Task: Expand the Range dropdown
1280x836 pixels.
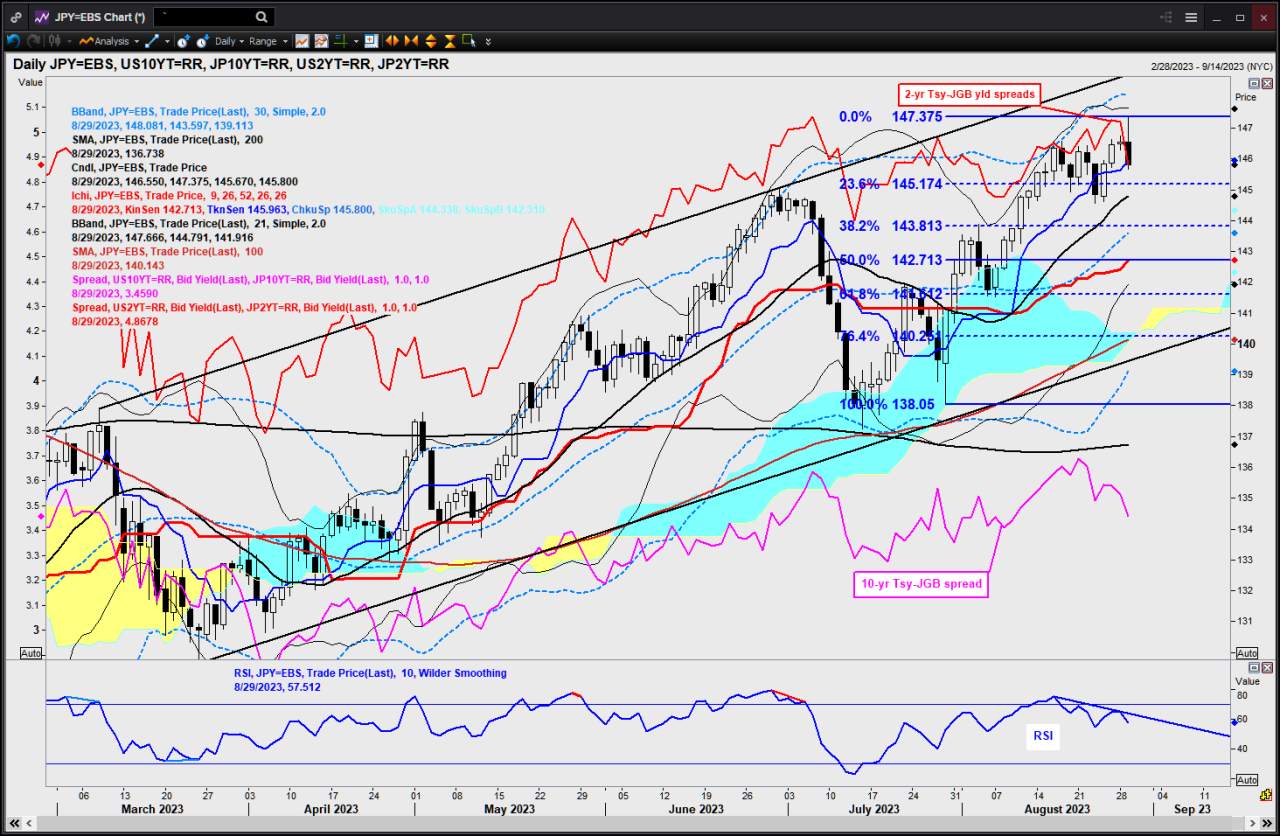Action: tap(268, 41)
